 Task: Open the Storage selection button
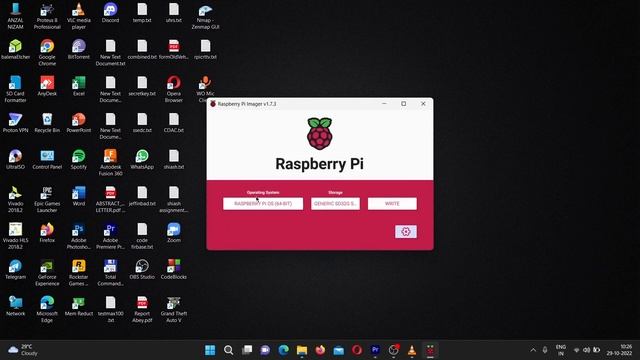[x=335, y=204]
